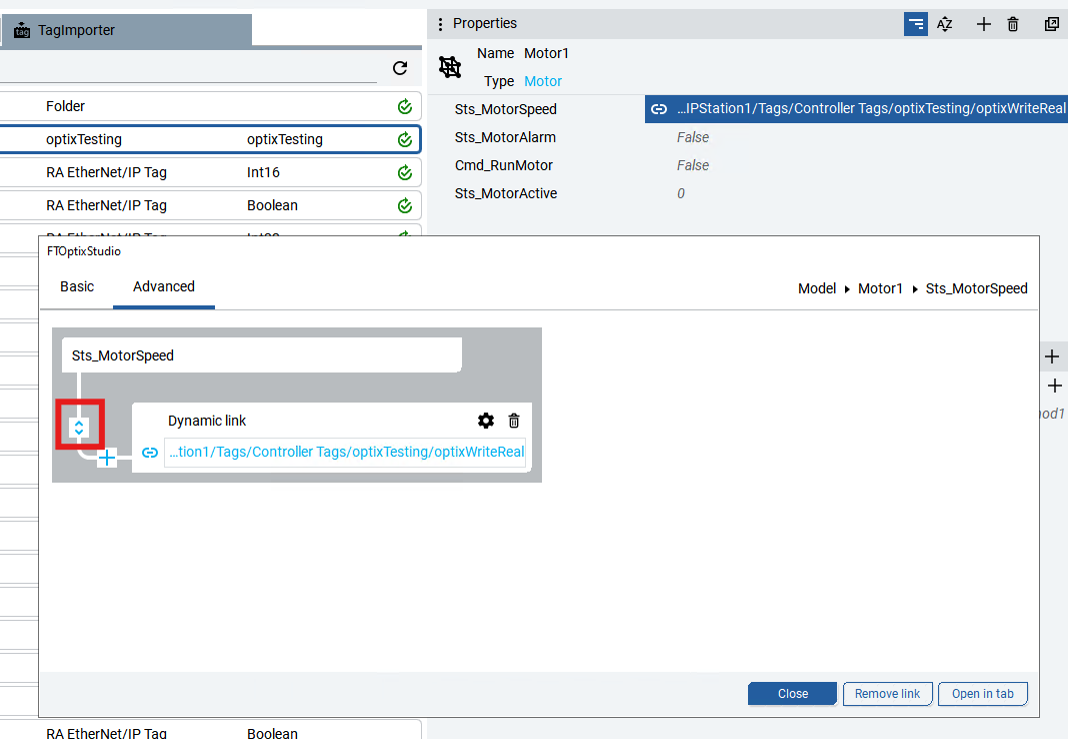Select the Sts_MotorSpeed node box in the editor
The image size is (1068, 739).
pos(262,355)
